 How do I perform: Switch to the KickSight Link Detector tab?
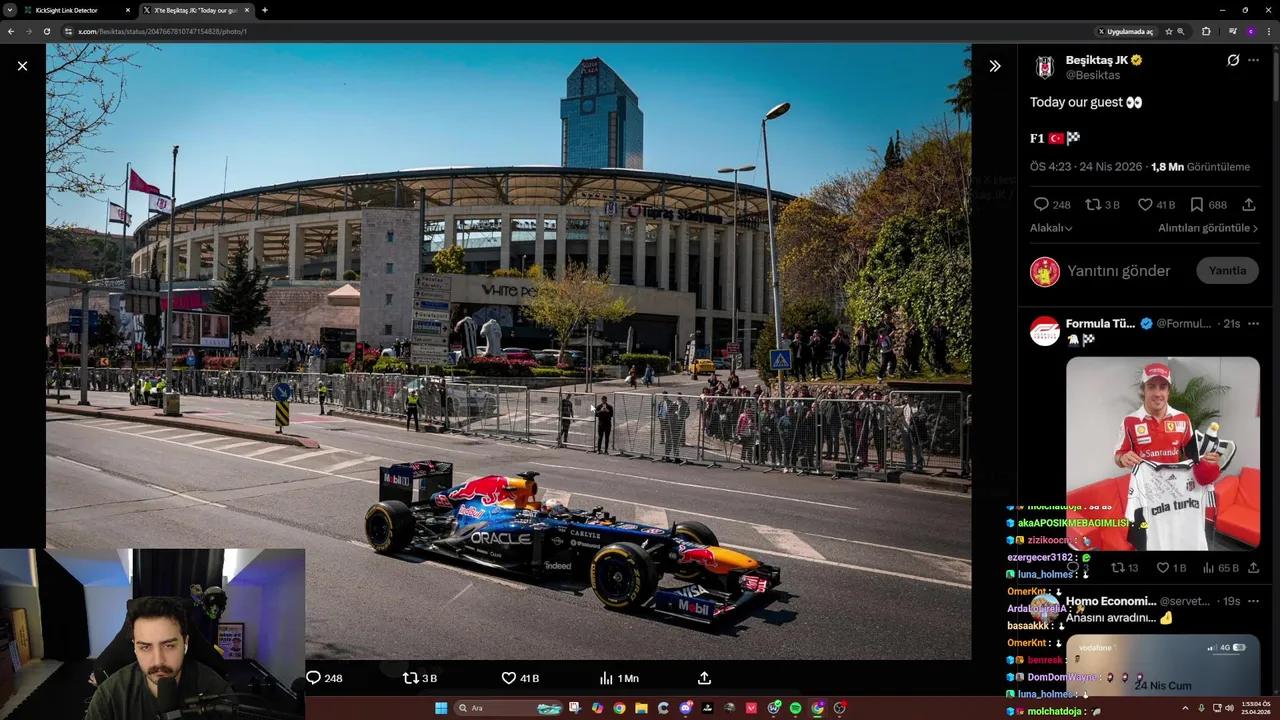pyautogui.click(x=78, y=10)
